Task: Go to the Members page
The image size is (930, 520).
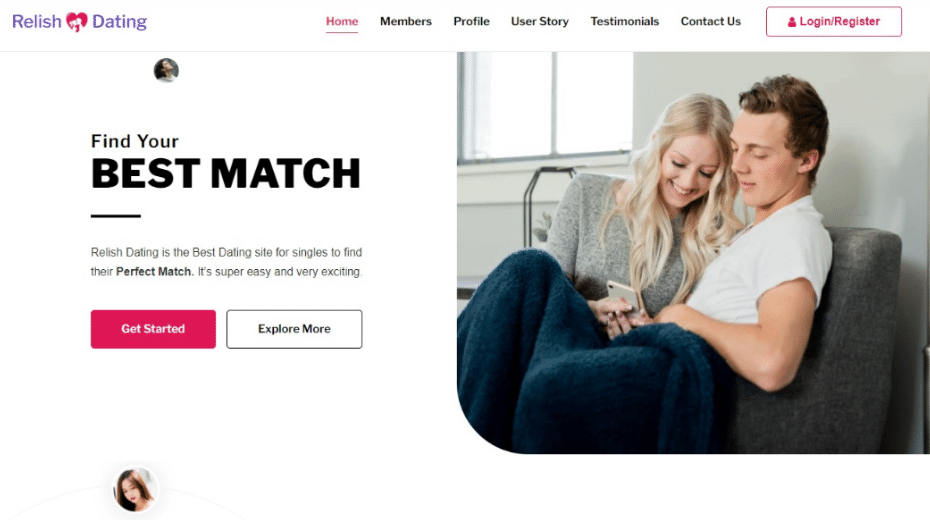Action: point(406,21)
